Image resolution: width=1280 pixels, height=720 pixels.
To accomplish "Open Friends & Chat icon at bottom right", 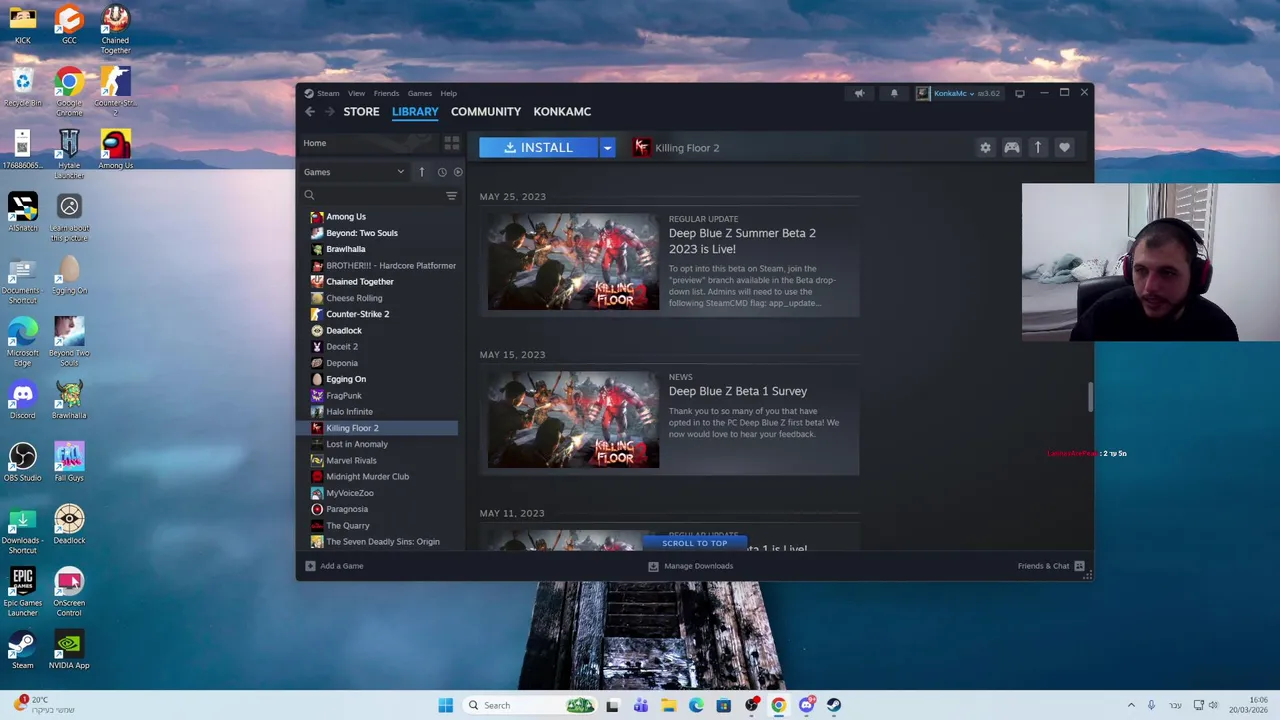I will pyautogui.click(x=1079, y=566).
